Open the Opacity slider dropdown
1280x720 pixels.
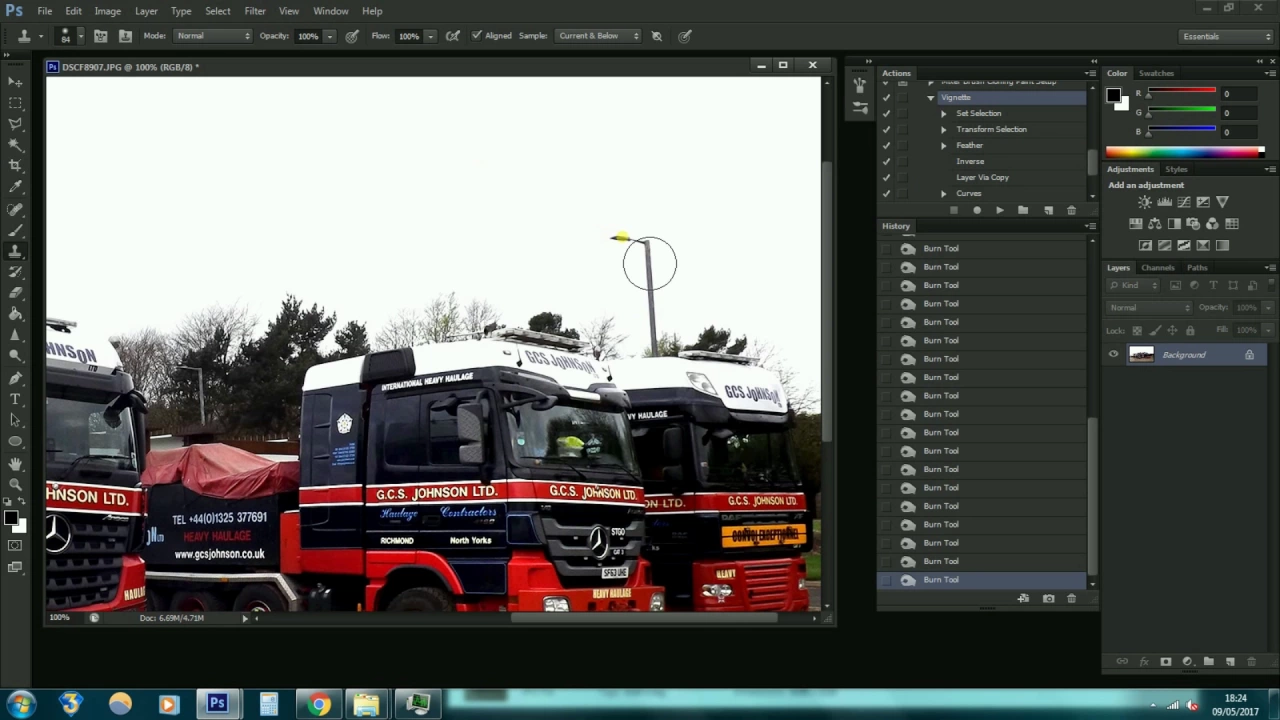pyautogui.click(x=329, y=36)
